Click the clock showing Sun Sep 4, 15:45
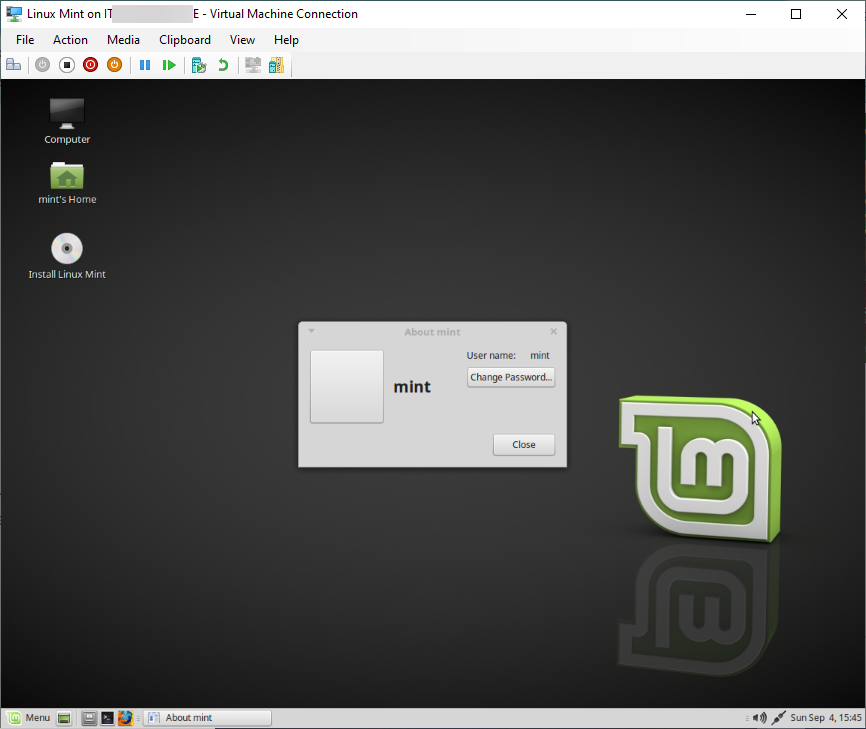 pyautogui.click(x=826, y=717)
